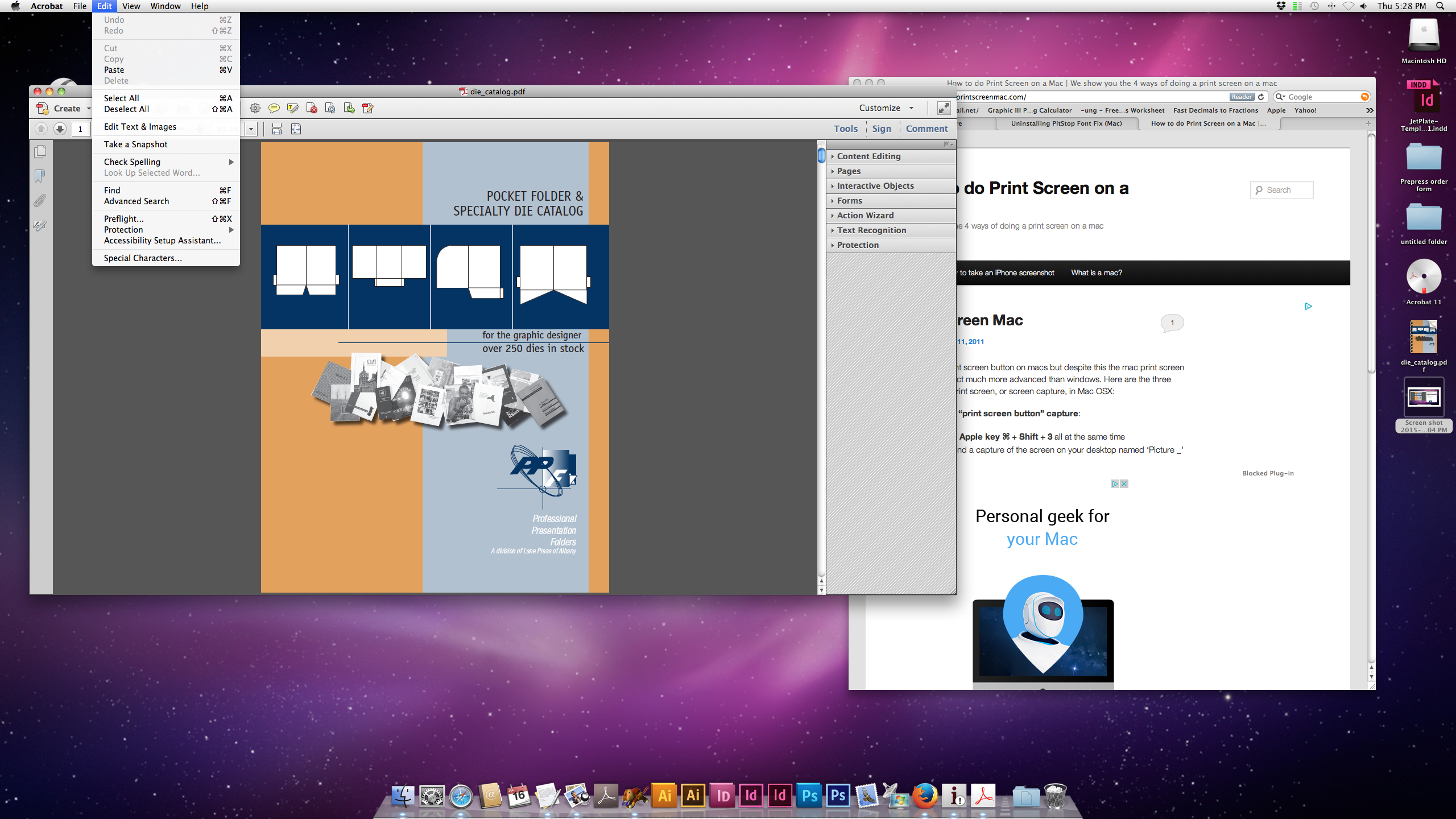1456x819 pixels.
Task: Expand the Text Recognition tool section
Action: pyautogui.click(x=891, y=230)
